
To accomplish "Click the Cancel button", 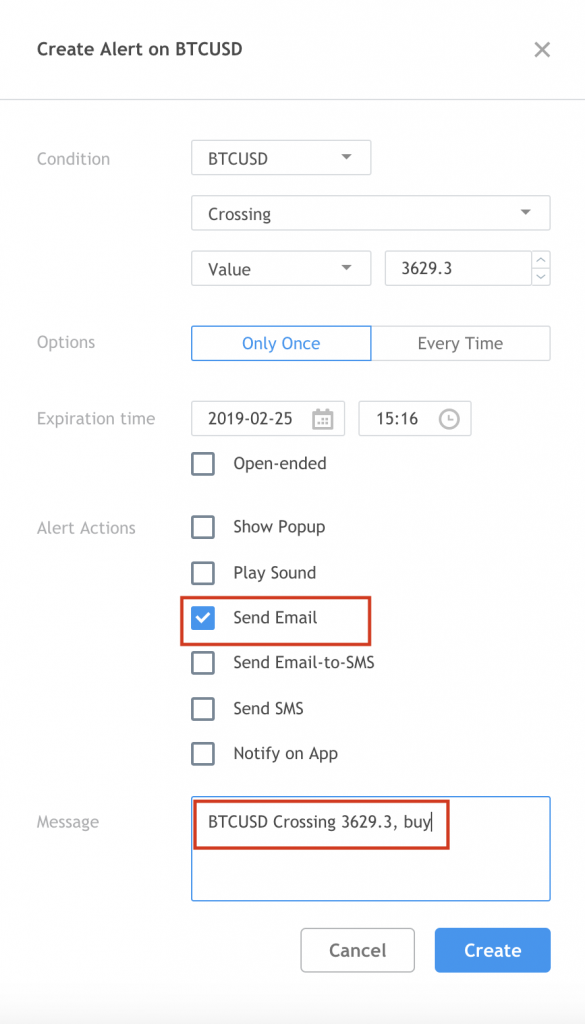I will [358, 950].
